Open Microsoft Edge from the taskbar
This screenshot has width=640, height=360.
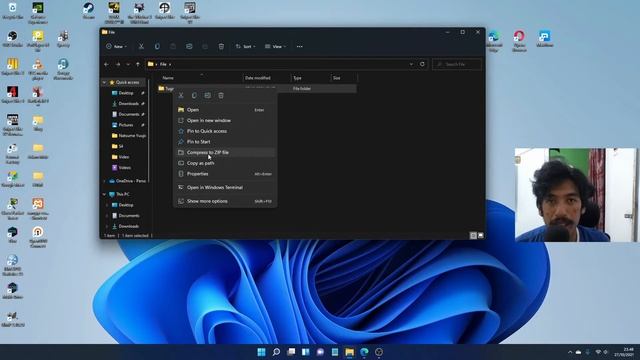364,352
